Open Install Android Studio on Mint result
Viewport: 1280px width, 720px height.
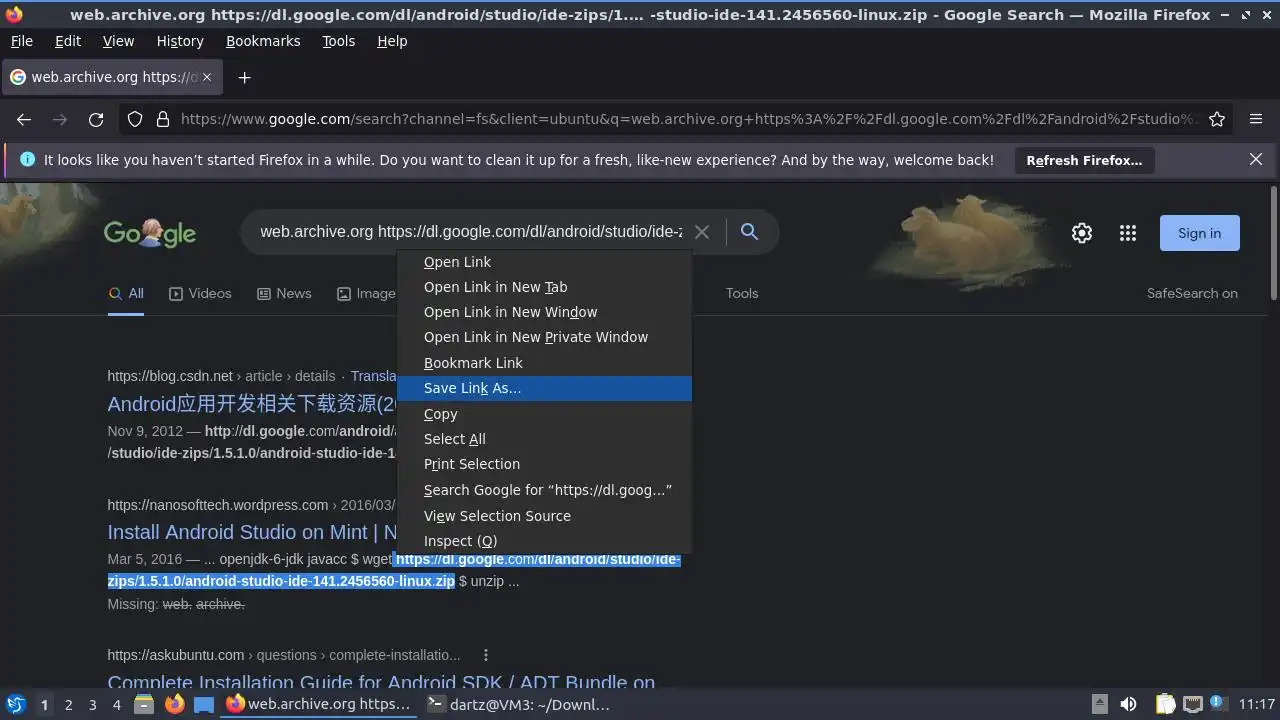pyautogui.click(x=252, y=532)
